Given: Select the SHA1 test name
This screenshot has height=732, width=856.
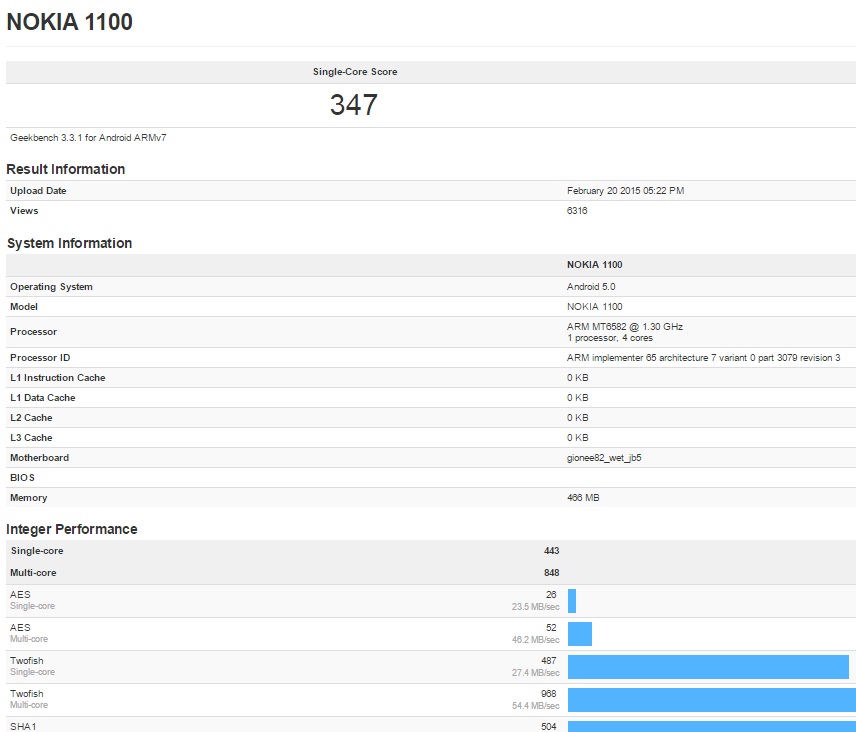Looking at the screenshot, I should click(x=23, y=727).
